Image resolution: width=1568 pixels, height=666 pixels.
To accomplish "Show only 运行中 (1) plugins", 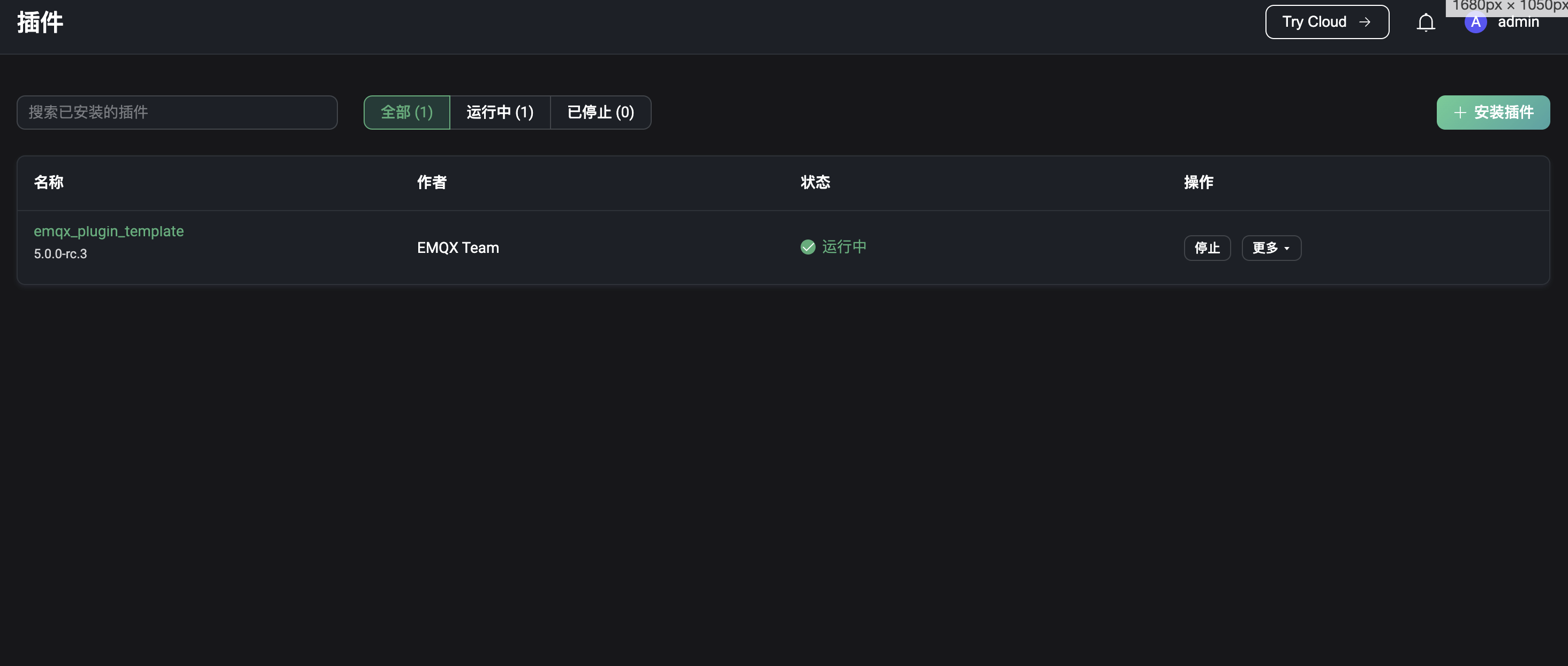I will [x=500, y=113].
